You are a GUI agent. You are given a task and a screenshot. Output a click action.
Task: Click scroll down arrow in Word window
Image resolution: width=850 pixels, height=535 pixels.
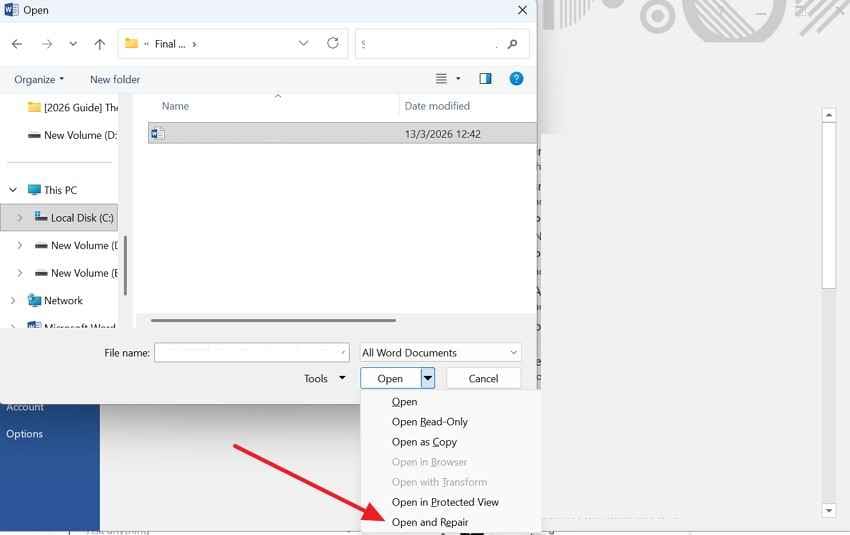click(828, 510)
